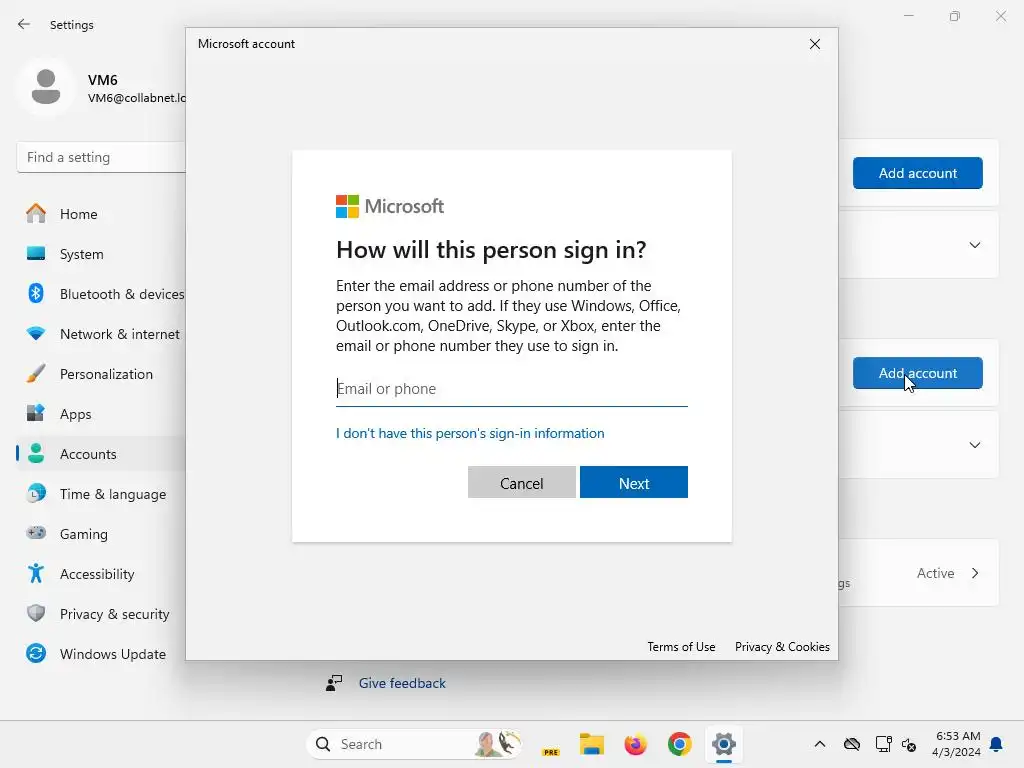Click the VM6 user avatar picture
The image size is (1024, 768).
click(46, 87)
